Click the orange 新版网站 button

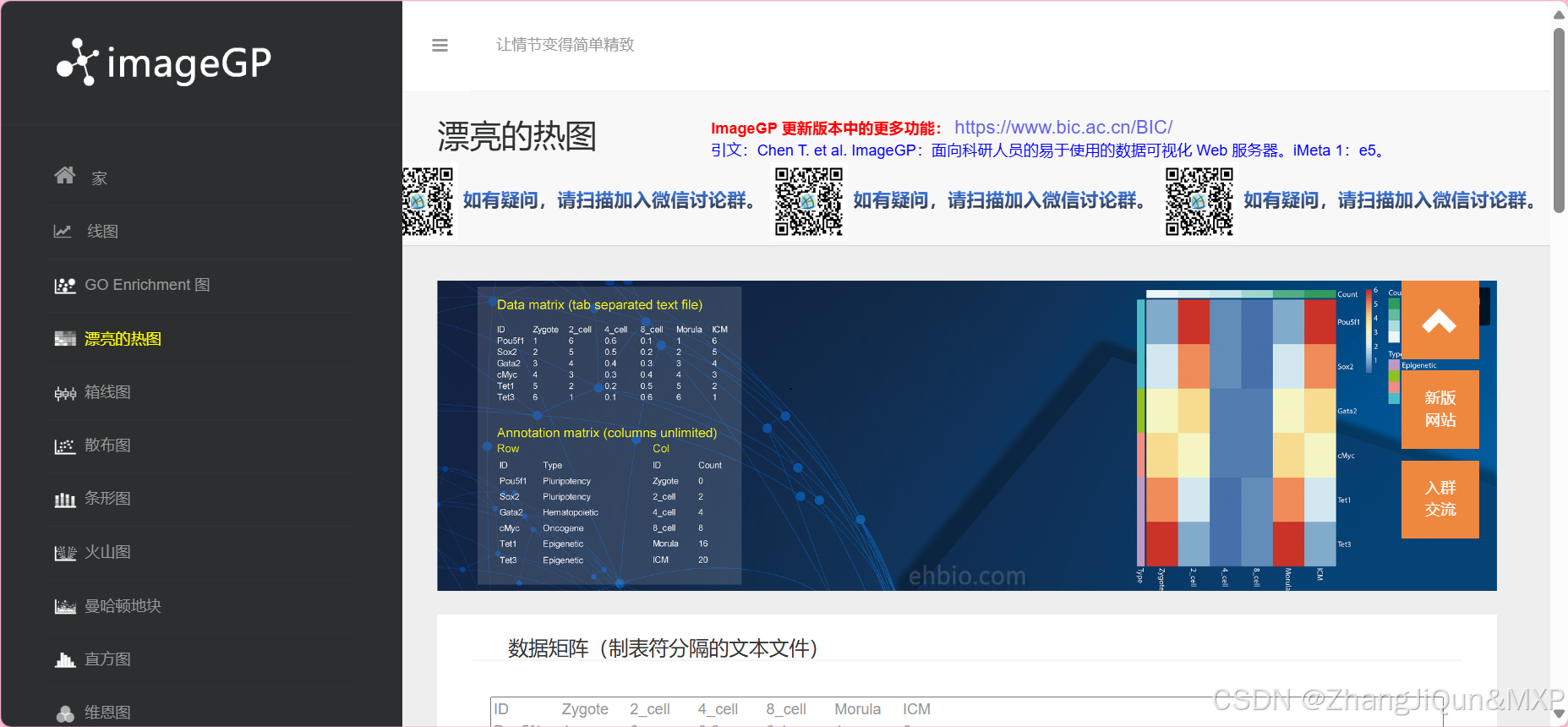1440,409
